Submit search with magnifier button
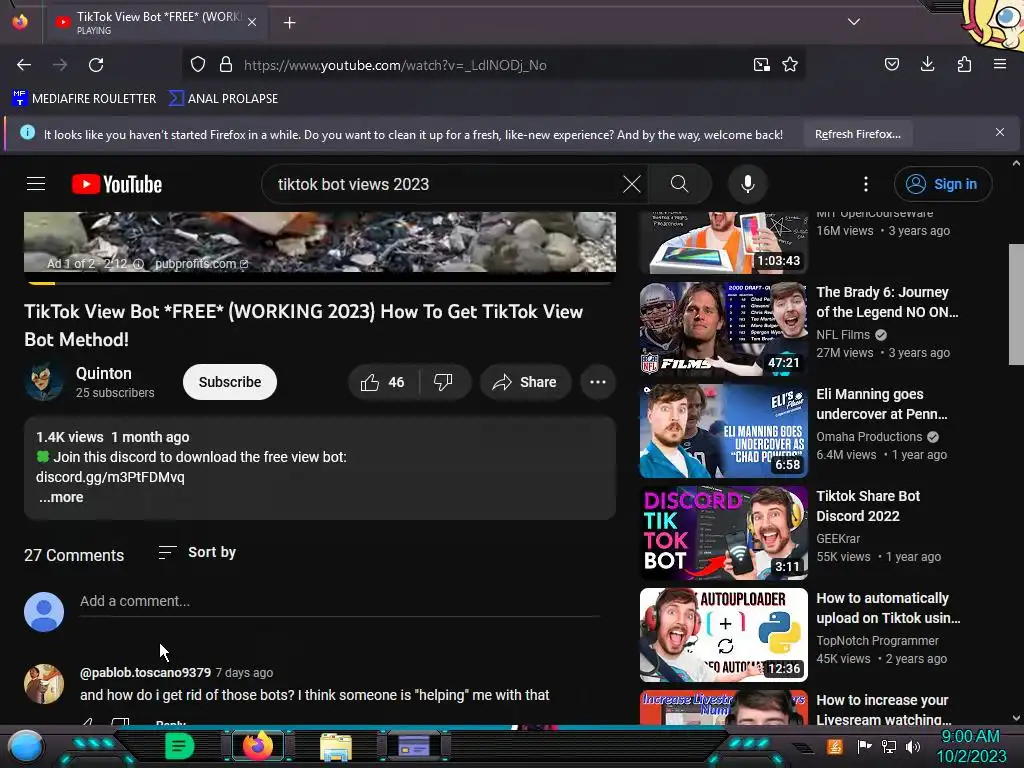Viewport: 1024px width, 768px height. coord(679,184)
